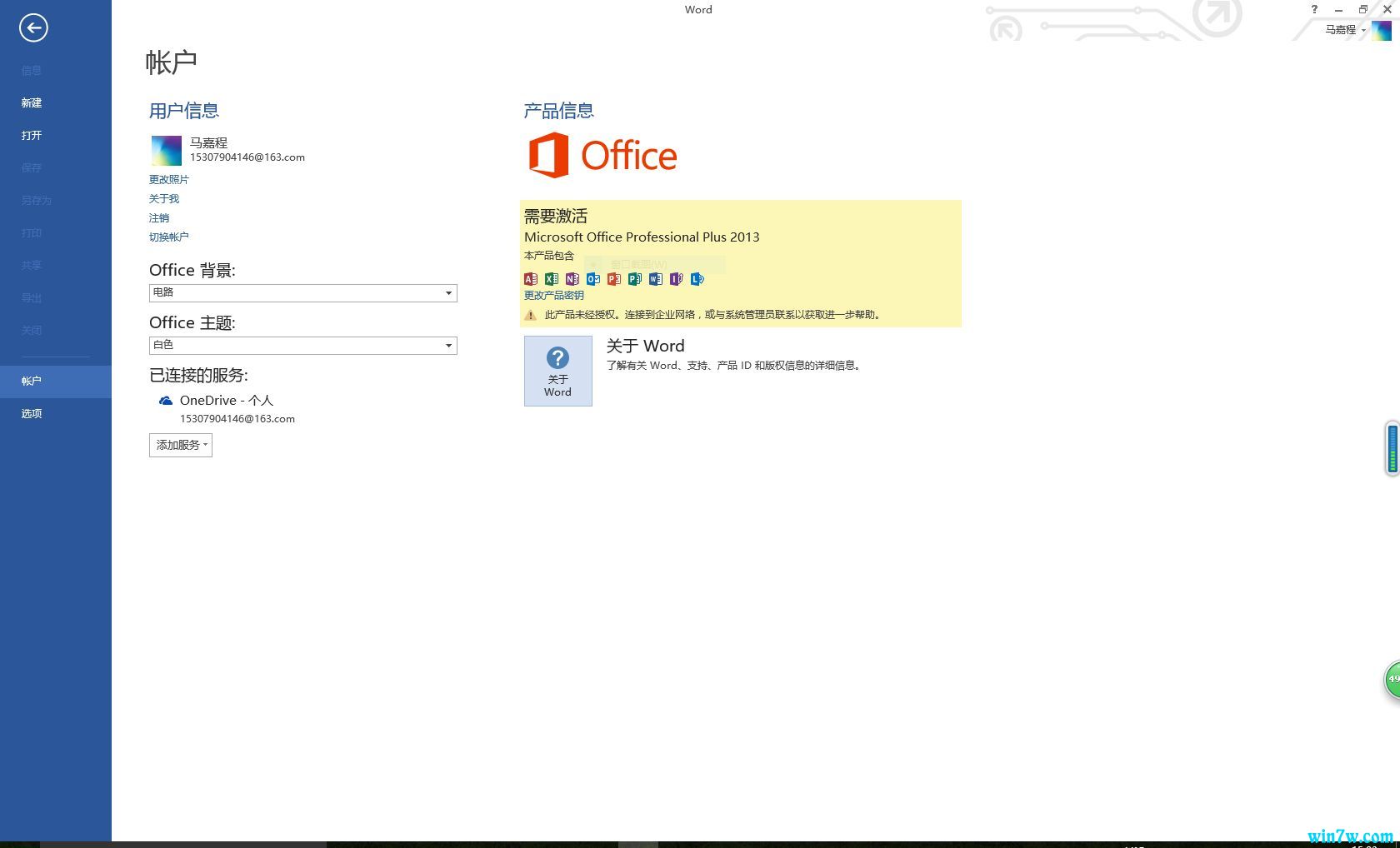This screenshot has width=1400, height=848.
Task: Click the 切换帐户 link
Action: pos(169,237)
